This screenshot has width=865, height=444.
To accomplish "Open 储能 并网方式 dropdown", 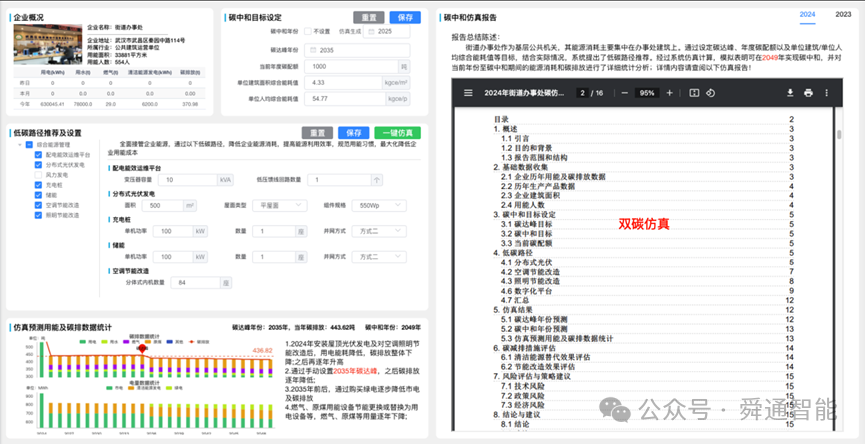I will [379, 257].
